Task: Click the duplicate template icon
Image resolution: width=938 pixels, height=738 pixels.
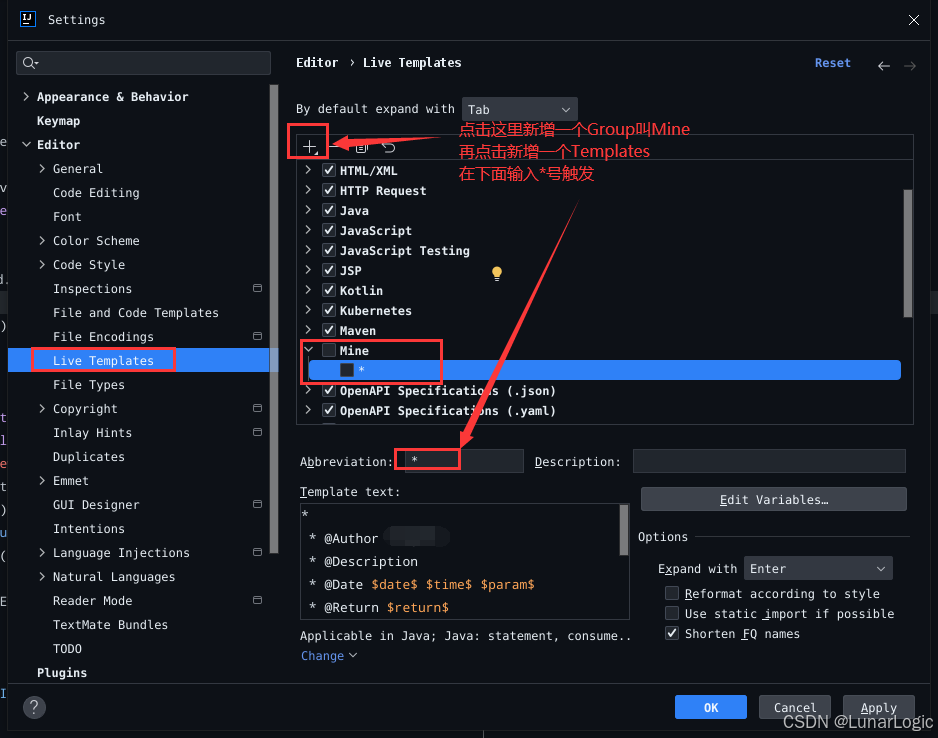Action: point(361,147)
